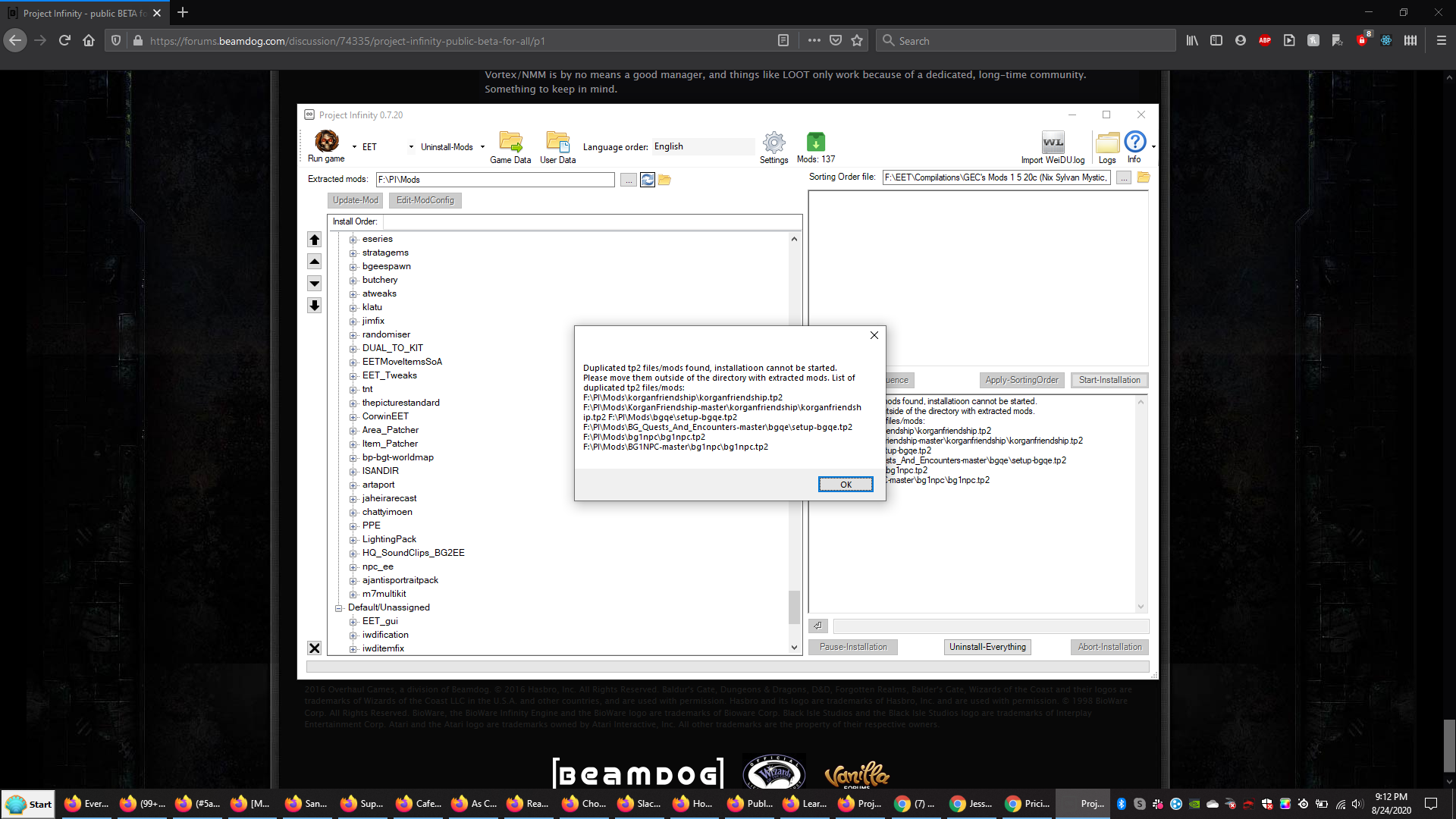Image resolution: width=1456 pixels, height=819 pixels.
Task: Click the X remove mod icon
Action: point(315,648)
